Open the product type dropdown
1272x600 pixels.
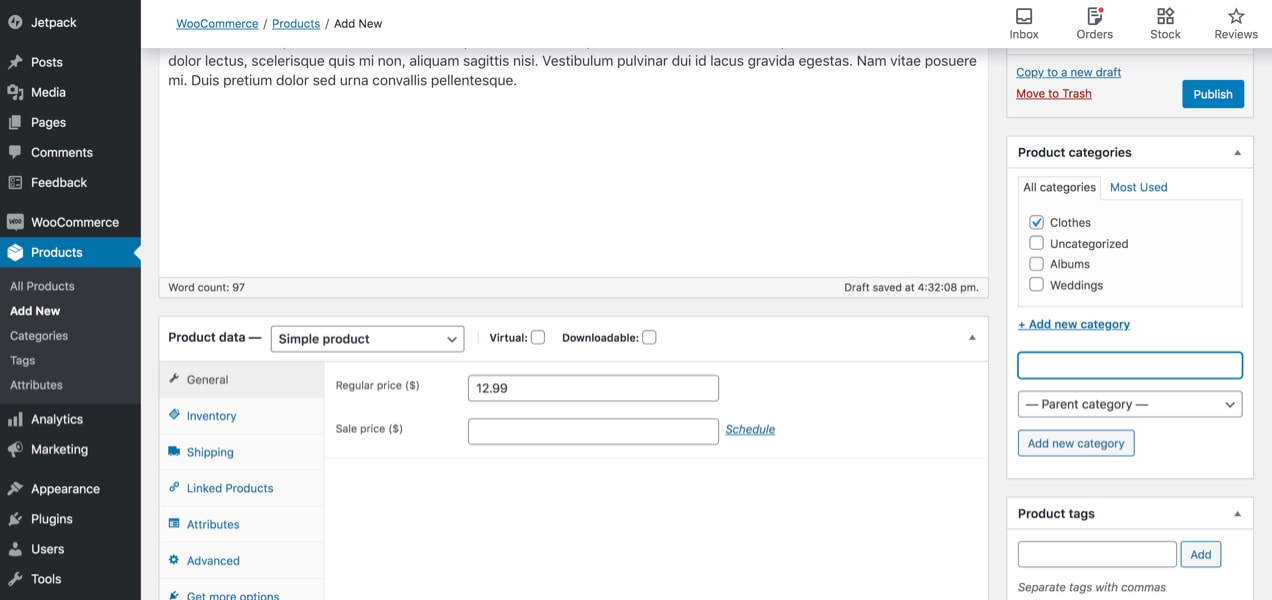(367, 339)
